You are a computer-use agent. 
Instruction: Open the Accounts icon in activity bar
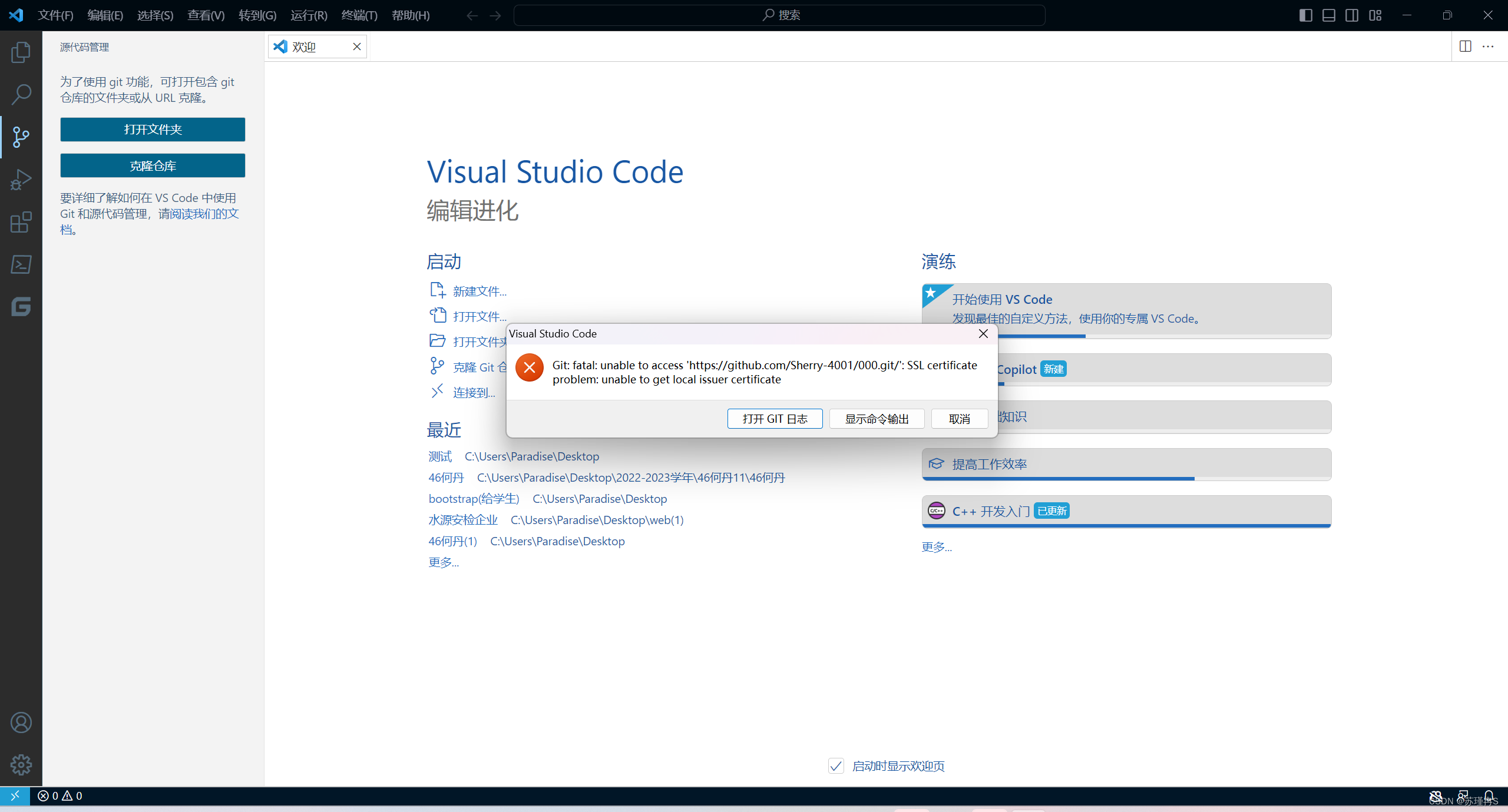21,722
